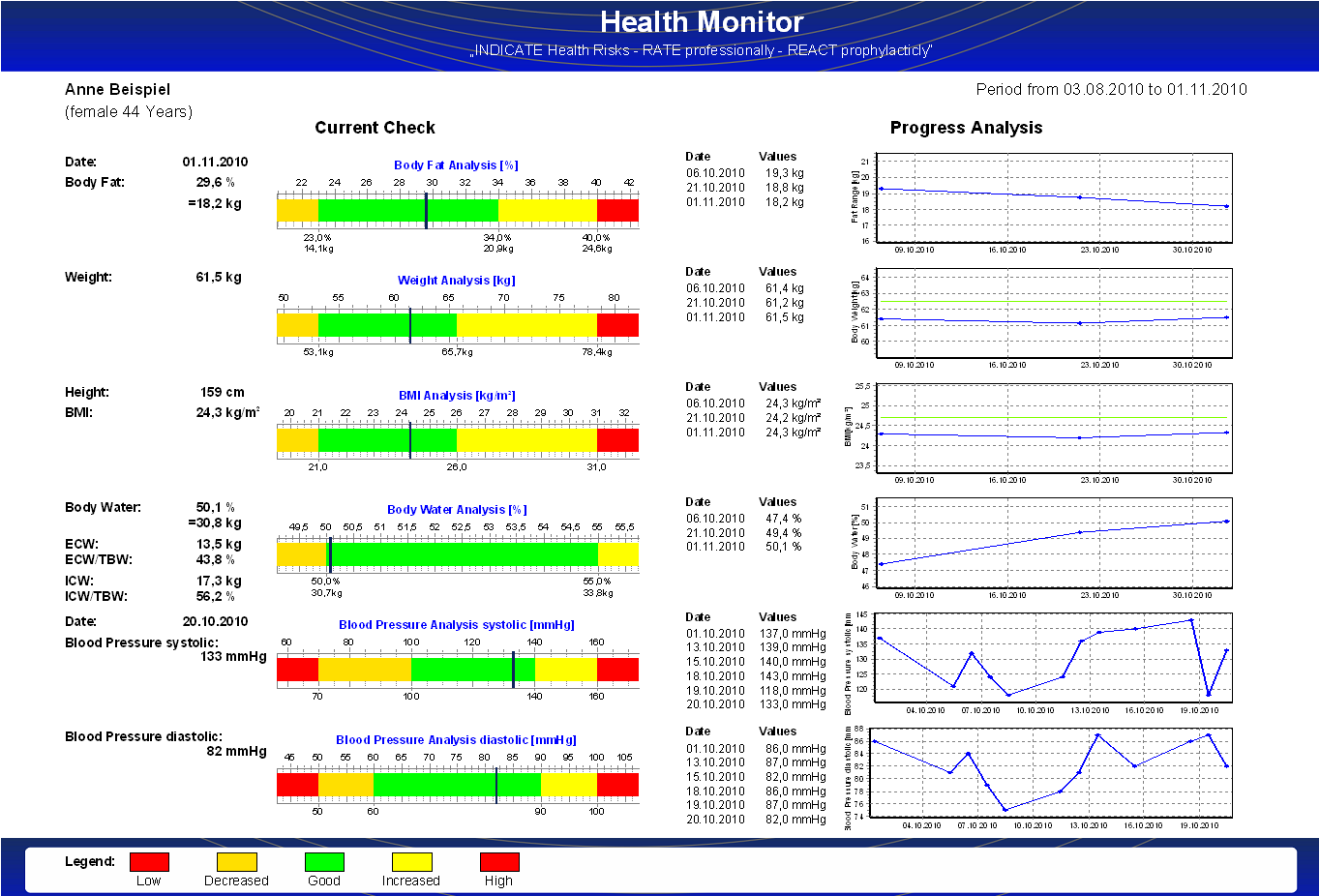This screenshot has height=896, width=1320.
Task: Click the red High zone of BMI Analysis
Action: click(x=619, y=438)
